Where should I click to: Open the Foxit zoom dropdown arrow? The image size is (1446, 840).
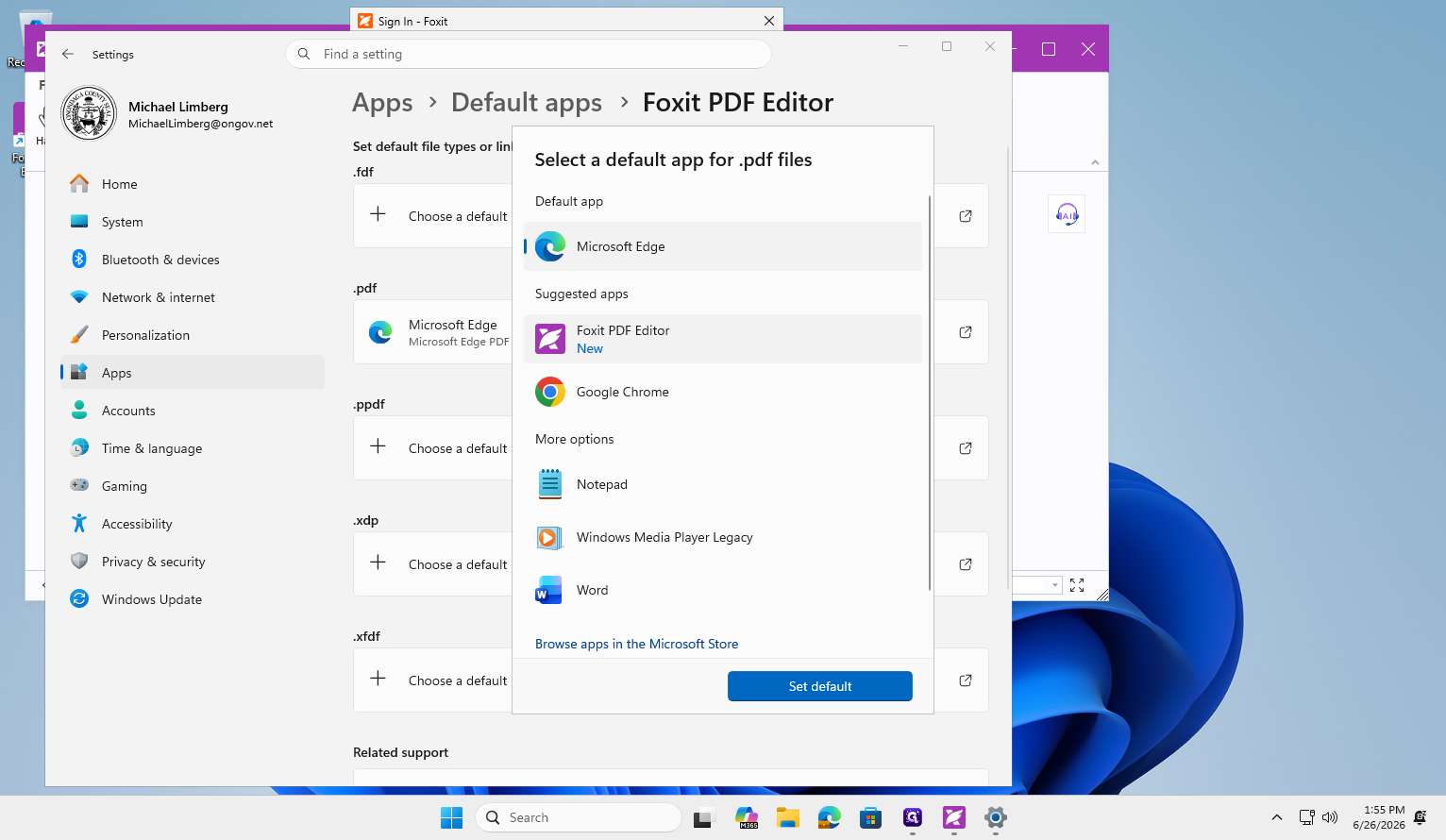(1055, 585)
